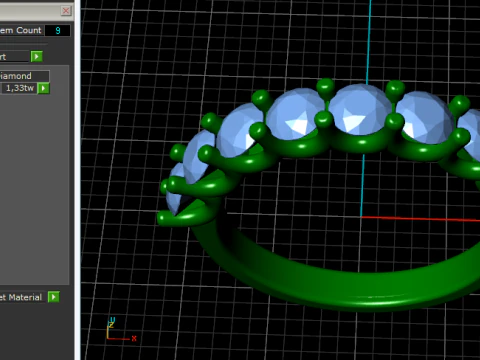Select the Diamond material field
Viewport: 480px width, 360px height.
tap(24, 76)
